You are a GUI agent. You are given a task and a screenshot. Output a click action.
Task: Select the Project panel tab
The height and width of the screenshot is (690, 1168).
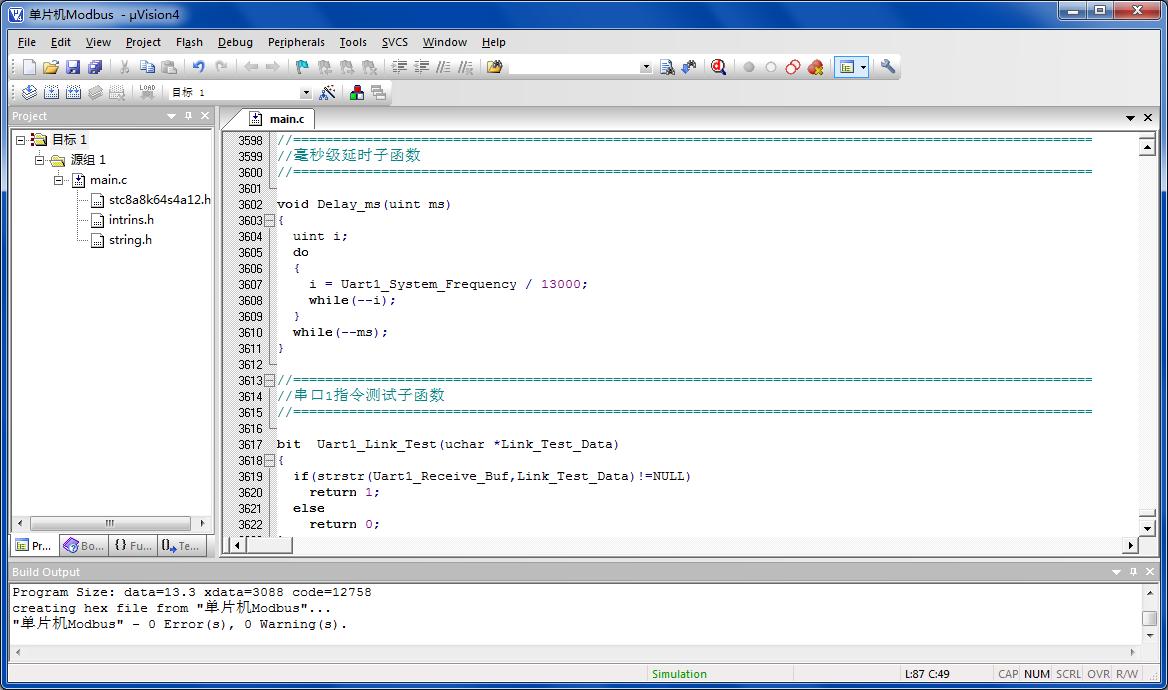click(x=34, y=545)
